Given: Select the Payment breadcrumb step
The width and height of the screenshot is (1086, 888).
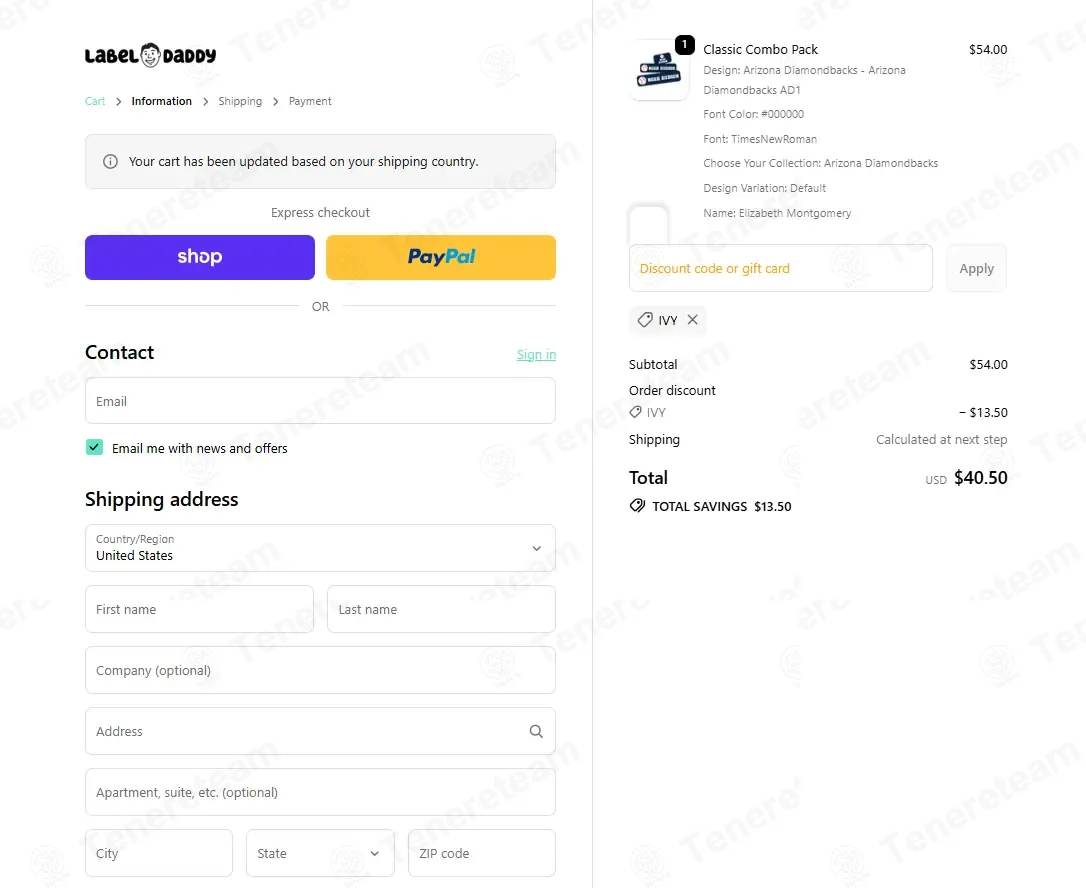Looking at the screenshot, I should (x=310, y=101).
